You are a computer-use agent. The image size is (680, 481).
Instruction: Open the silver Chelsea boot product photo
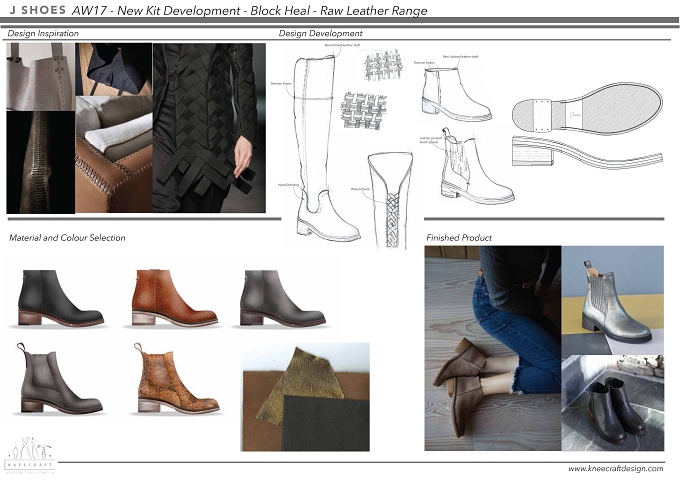pyautogui.click(x=613, y=300)
